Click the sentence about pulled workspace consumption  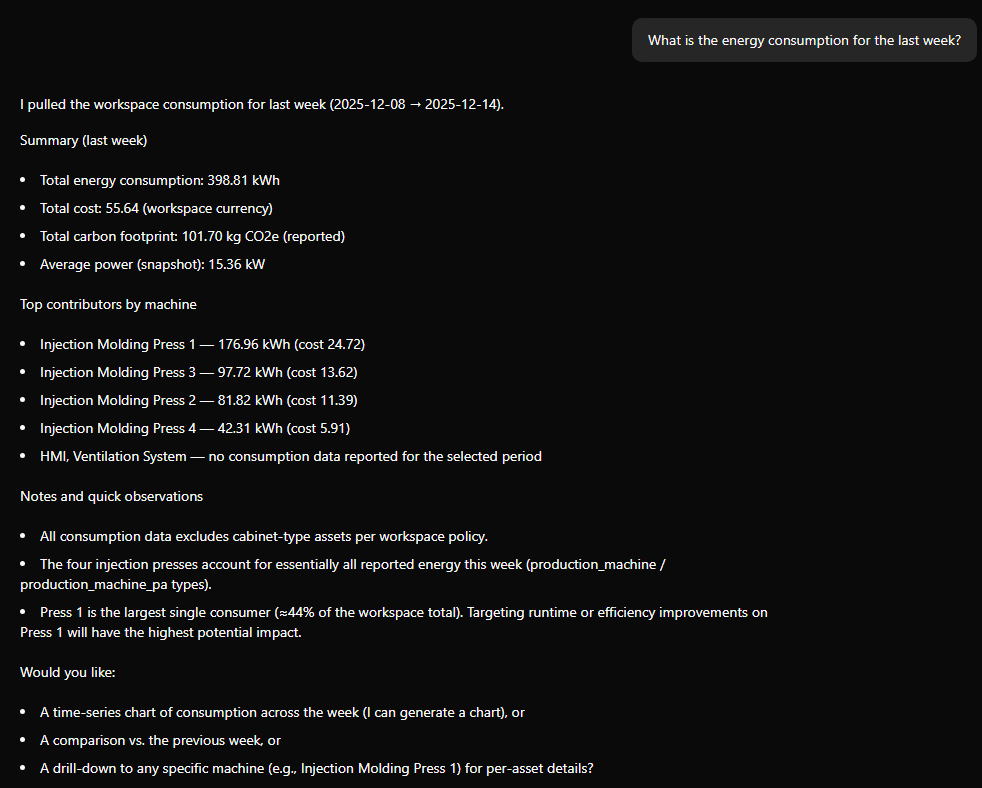[262, 104]
